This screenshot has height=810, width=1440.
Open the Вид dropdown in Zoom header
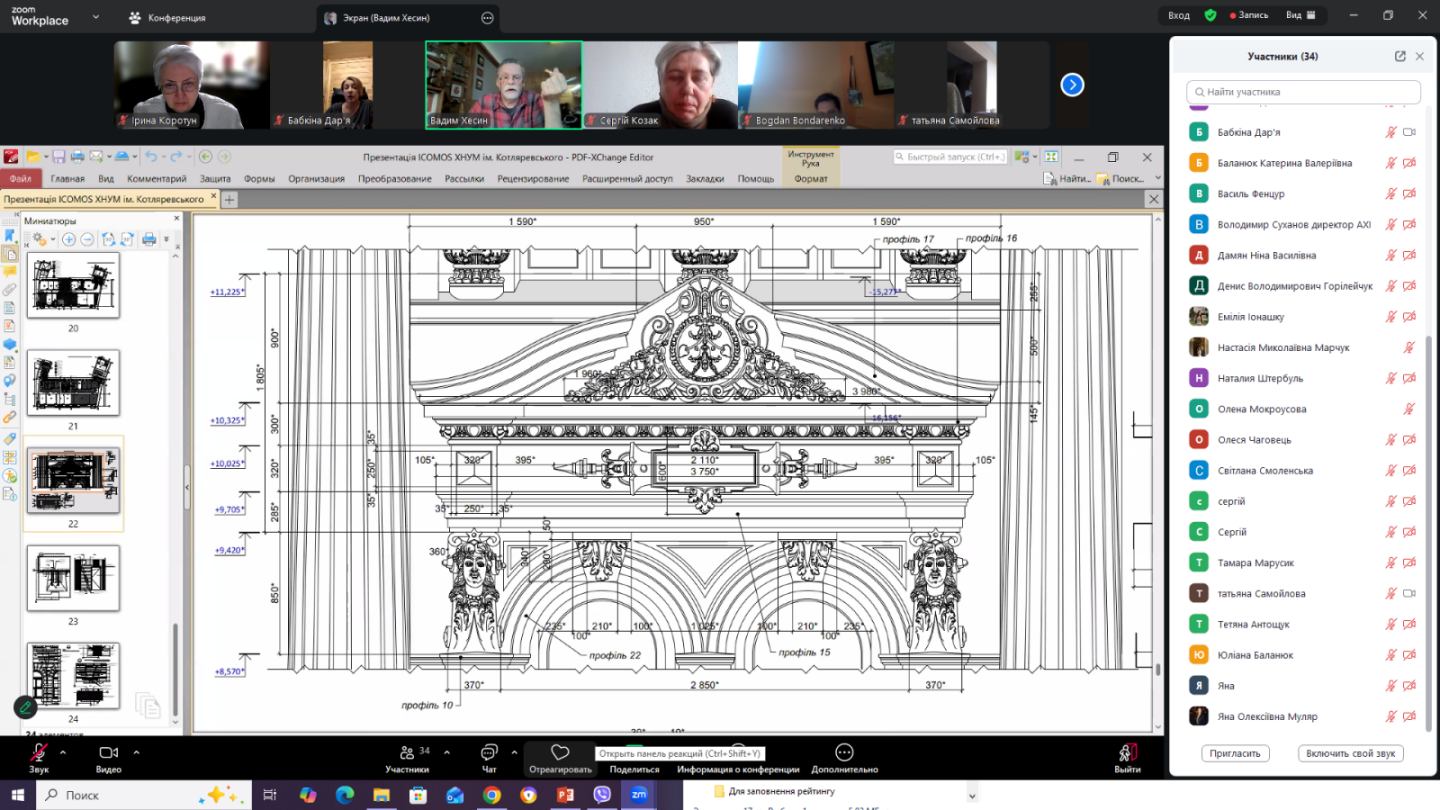point(1305,15)
